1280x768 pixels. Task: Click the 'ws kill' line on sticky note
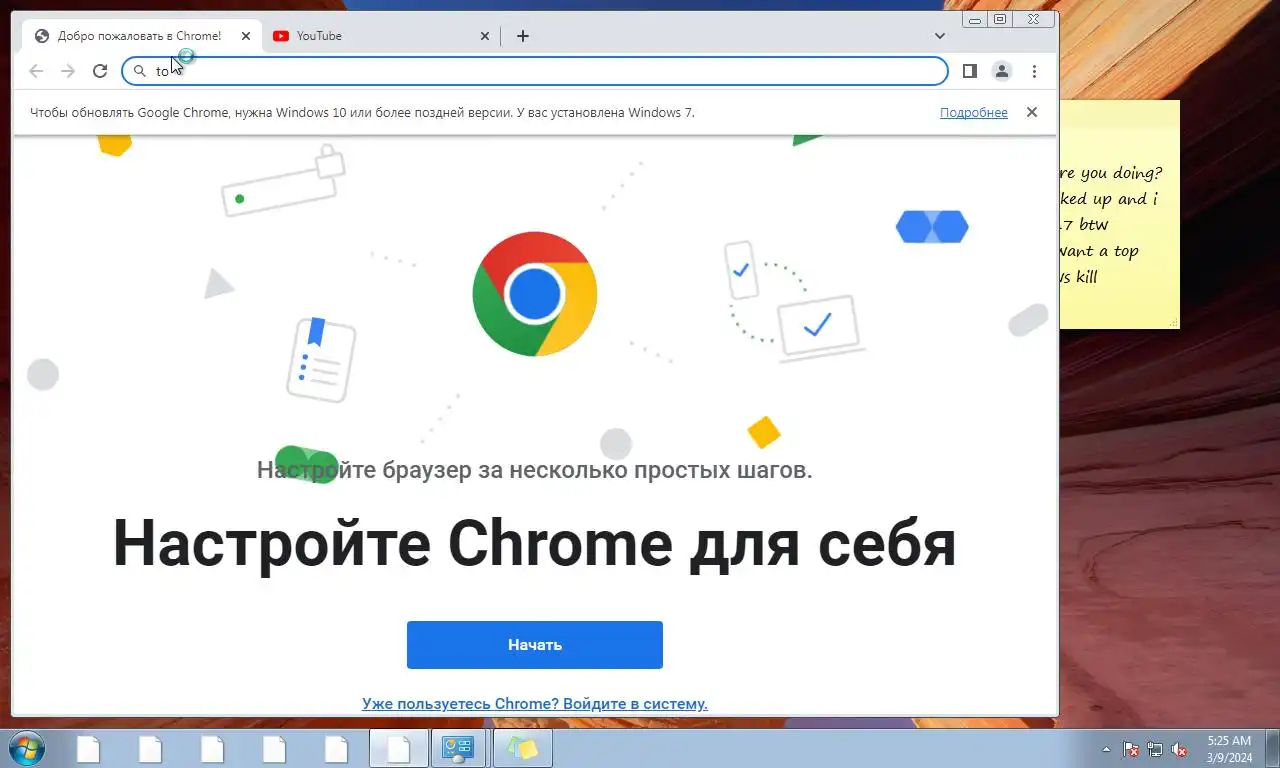click(x=1079, y=277)
